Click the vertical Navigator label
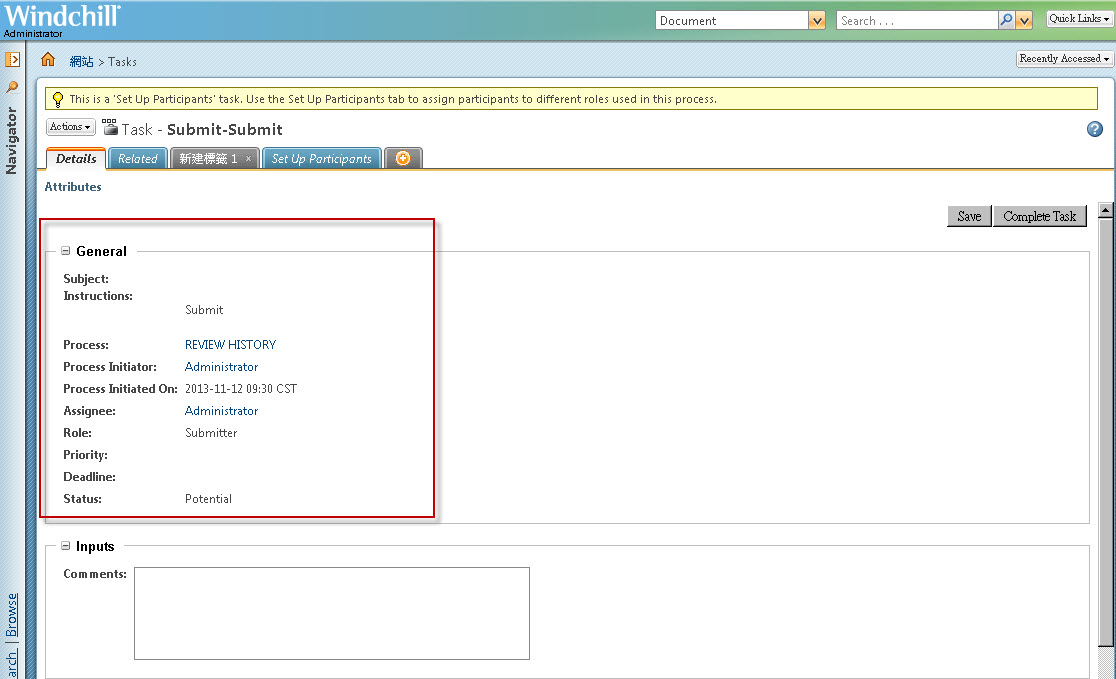Viewport: 1116px width, 679px height. [x=11, y=140]
